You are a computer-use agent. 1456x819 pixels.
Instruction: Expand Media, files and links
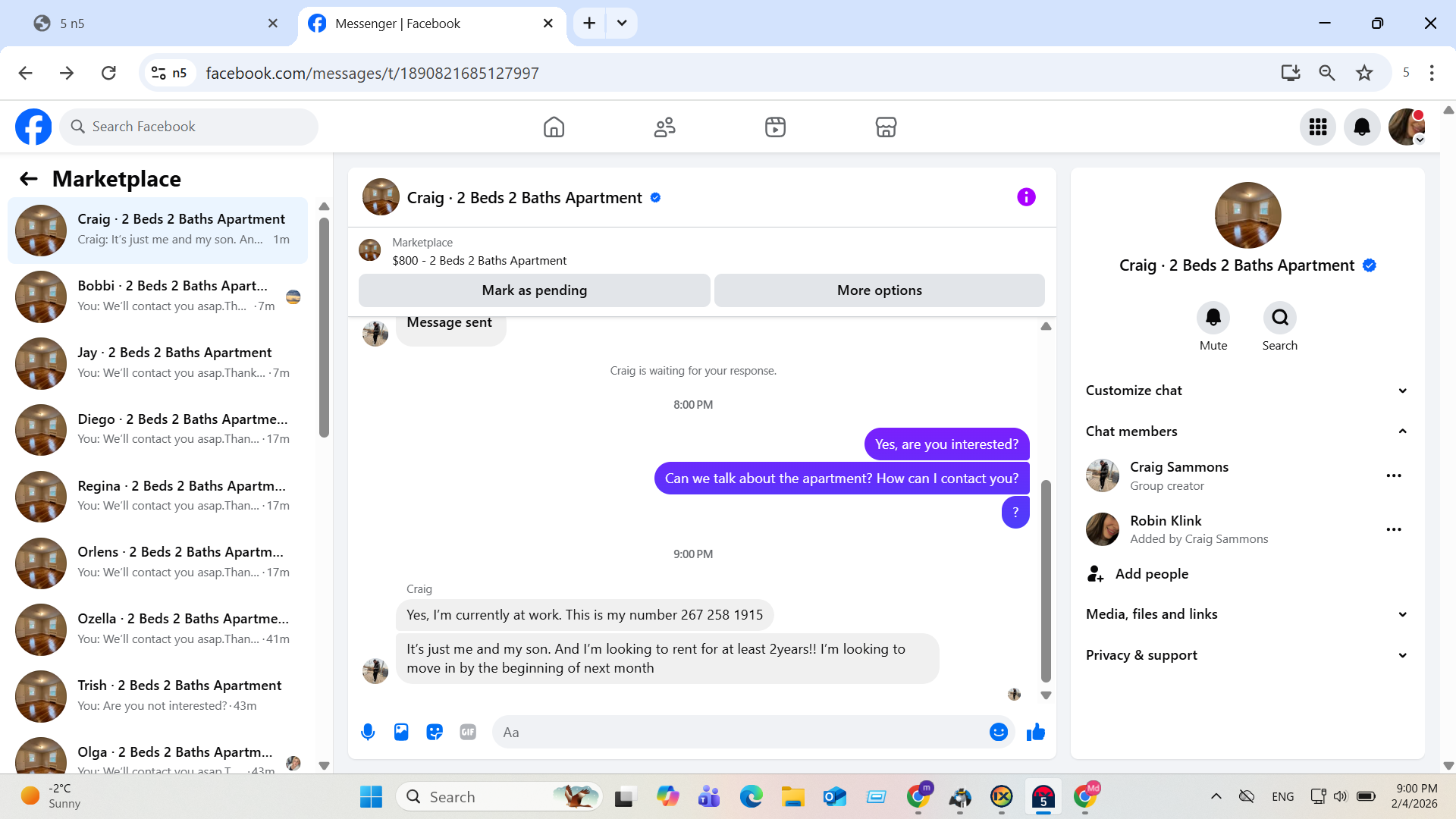(x=1402, y=614)
